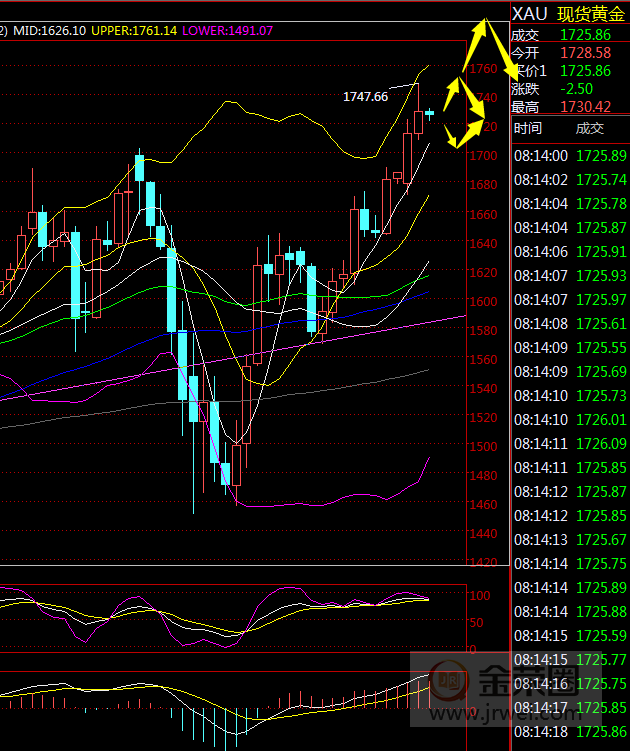Click the UPPER:1761.14 indicator label
The image size is (630, 751).
tap(134, 31)
